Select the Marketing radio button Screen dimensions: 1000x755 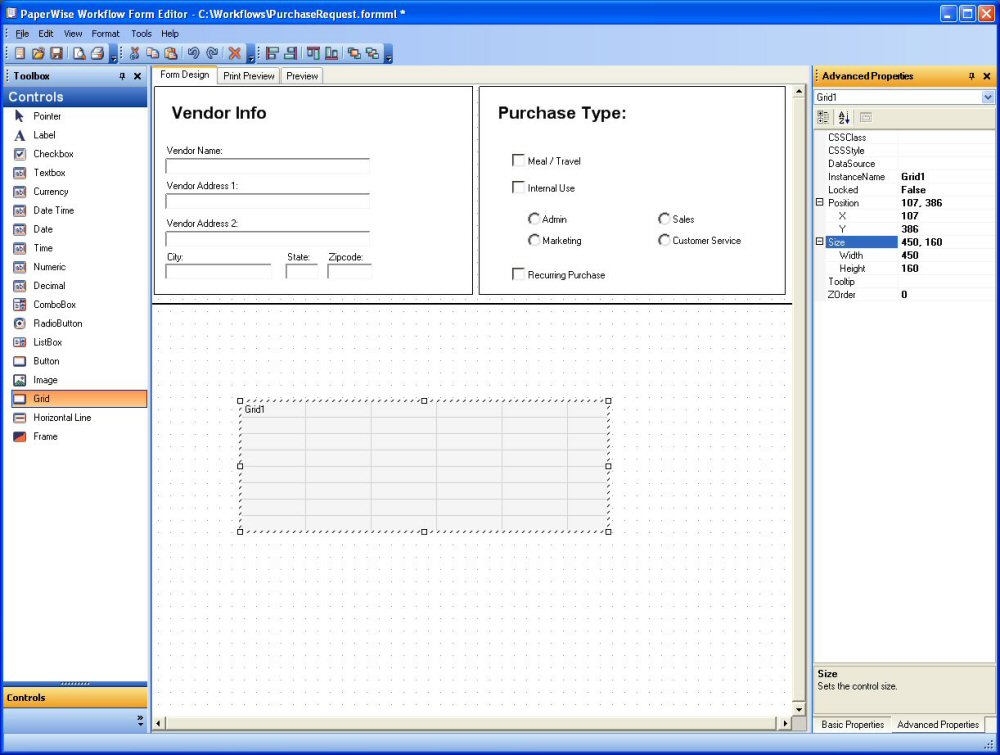pos(534,240)
